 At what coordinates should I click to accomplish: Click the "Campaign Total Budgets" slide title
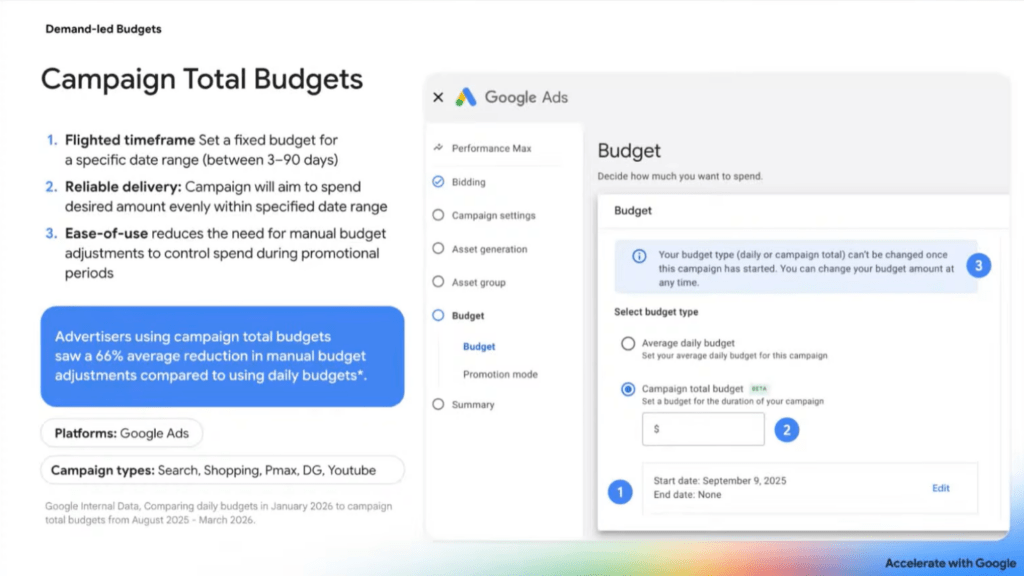[202, 79]
